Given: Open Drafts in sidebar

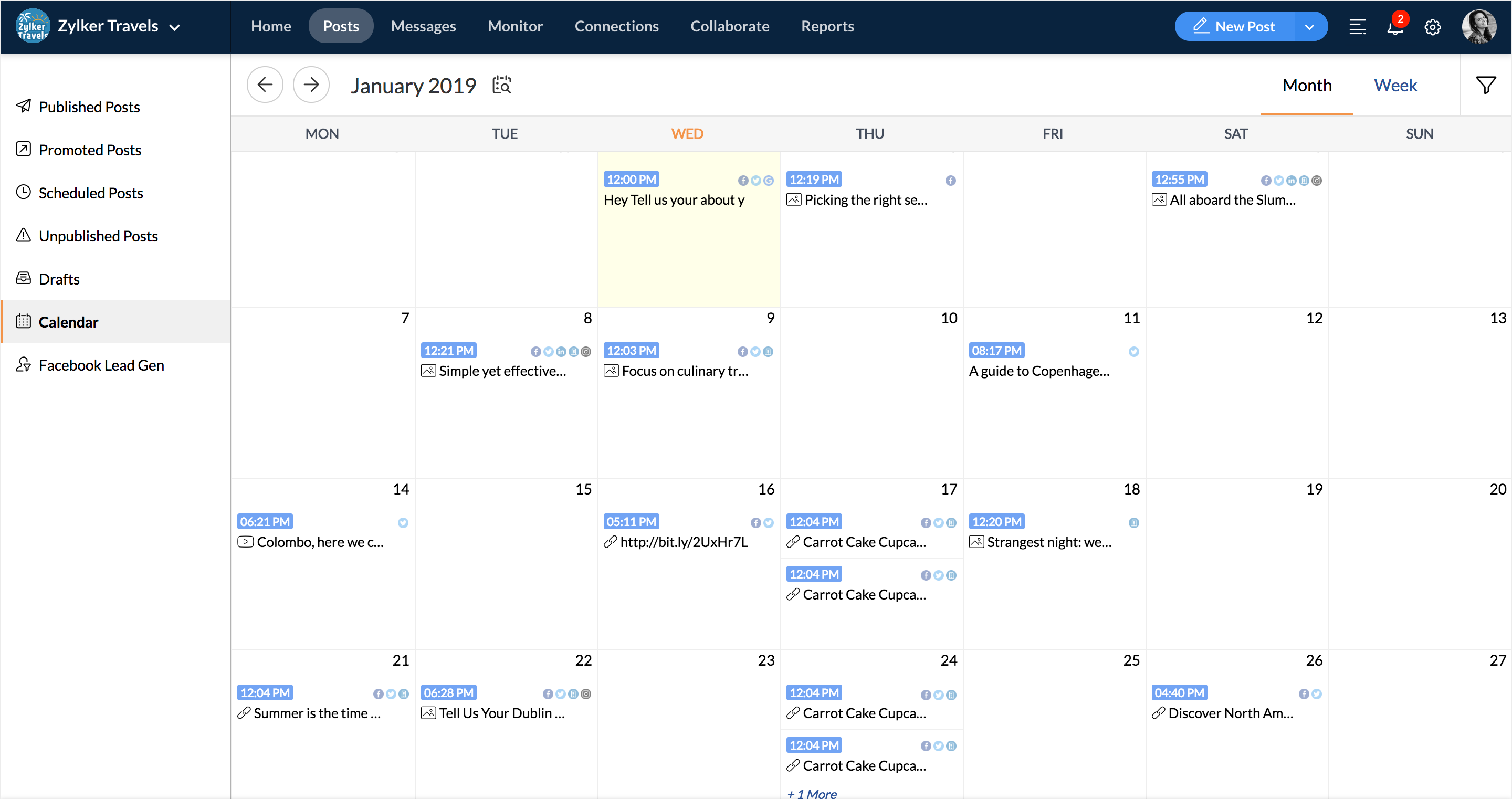Looking at the screenshot, I should pyautogui.click(x=59, y=279).
